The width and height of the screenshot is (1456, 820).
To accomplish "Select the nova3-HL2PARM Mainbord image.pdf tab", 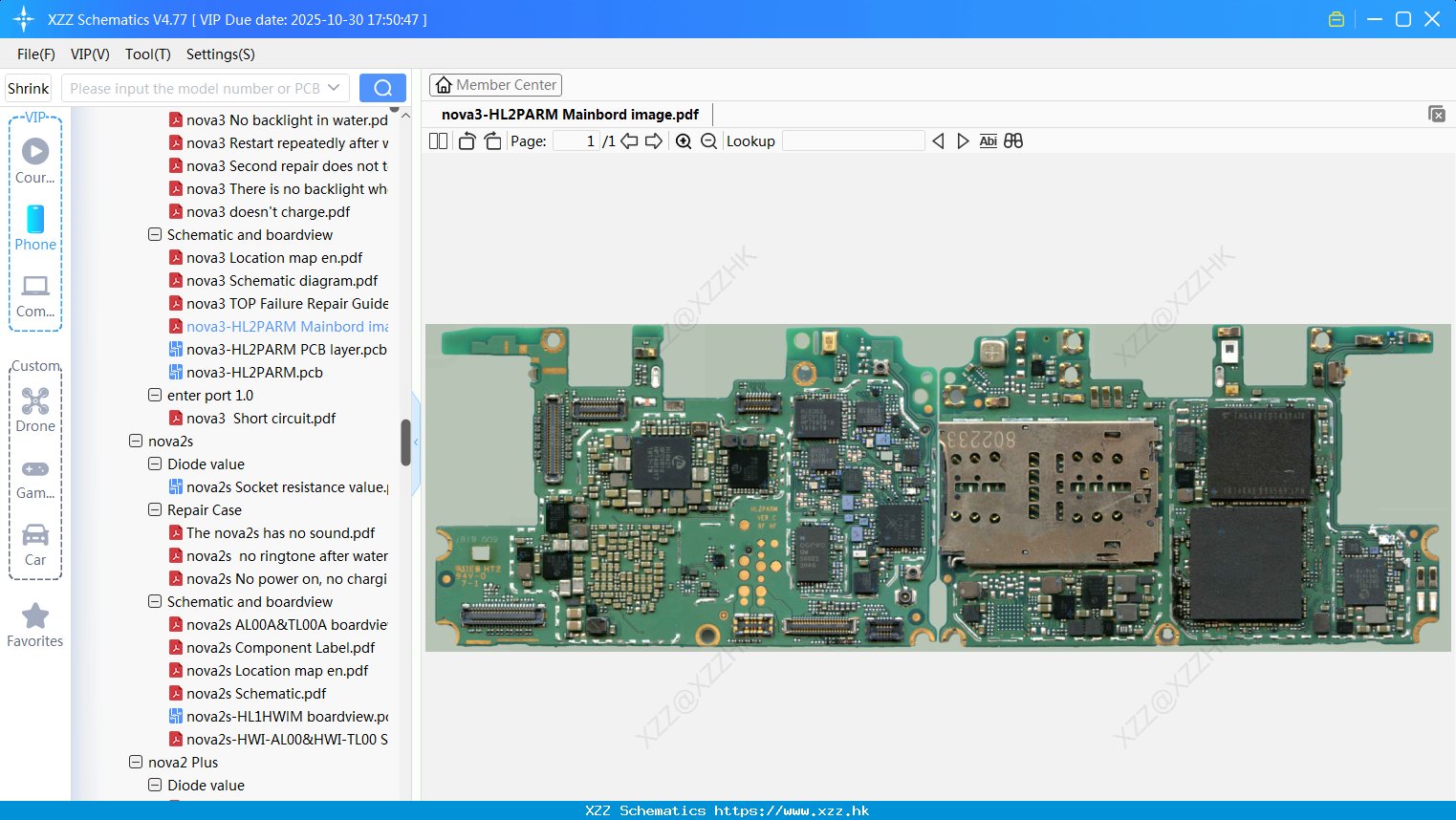I will (570, 115).
